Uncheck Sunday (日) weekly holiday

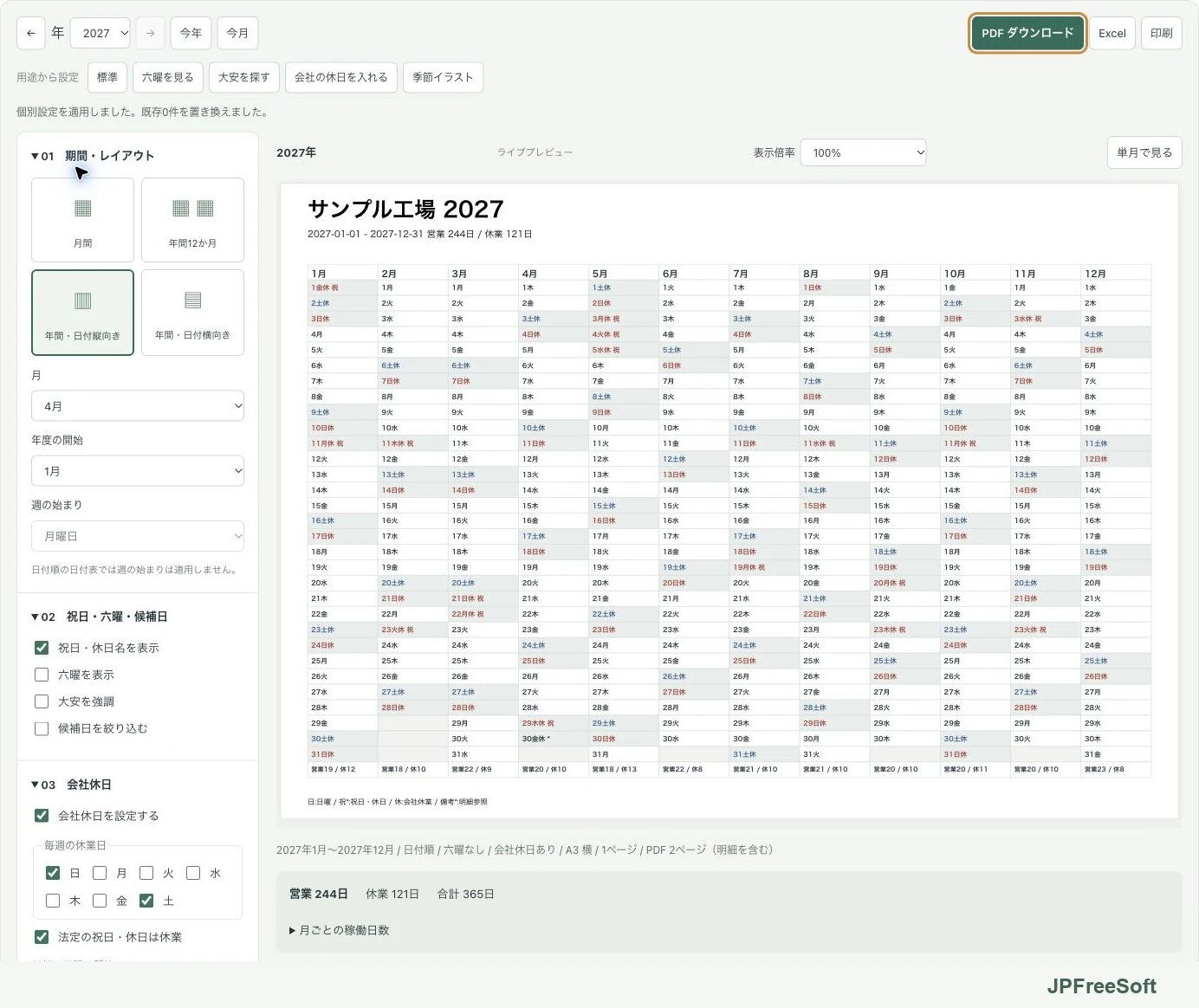click(53, 873)
